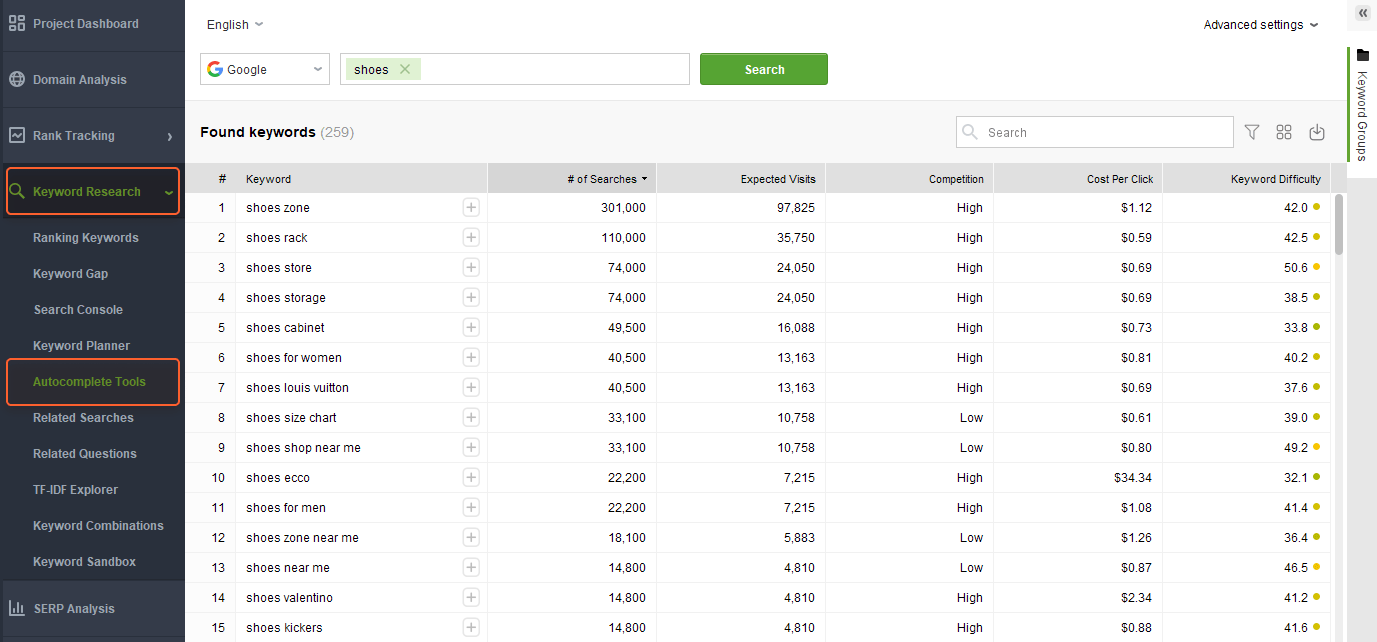Click the 301,000 searches value
Screen dimensions: 1377x642
pos(624,208)
